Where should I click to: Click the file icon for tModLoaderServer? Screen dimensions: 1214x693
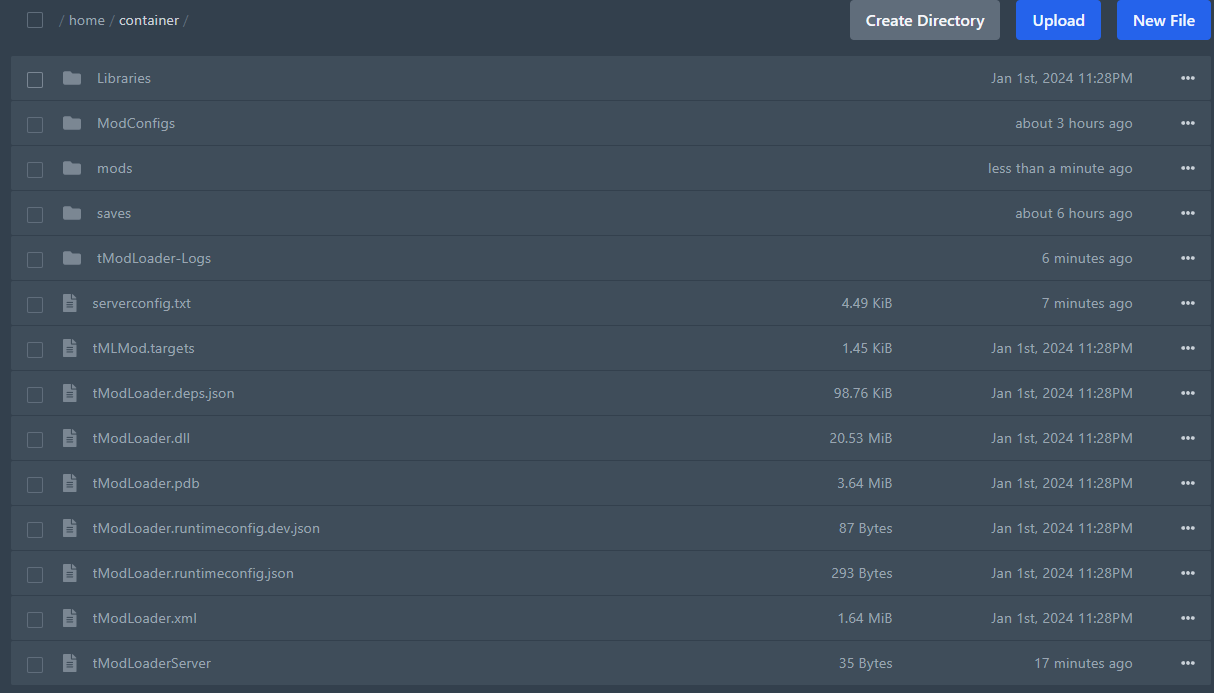click(x=69, y=663)
